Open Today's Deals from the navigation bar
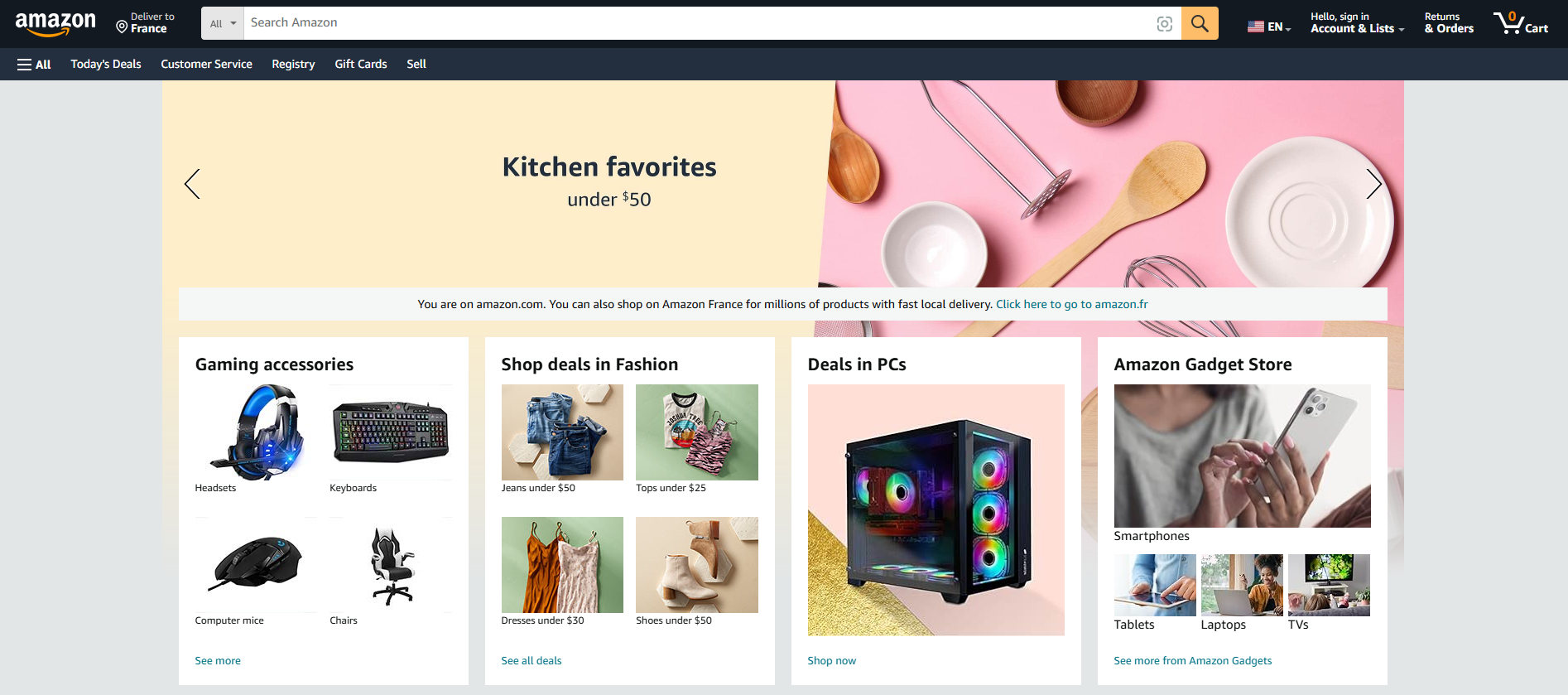The width and height of the screenshot is (1568, 695). (x=106, y=64)
